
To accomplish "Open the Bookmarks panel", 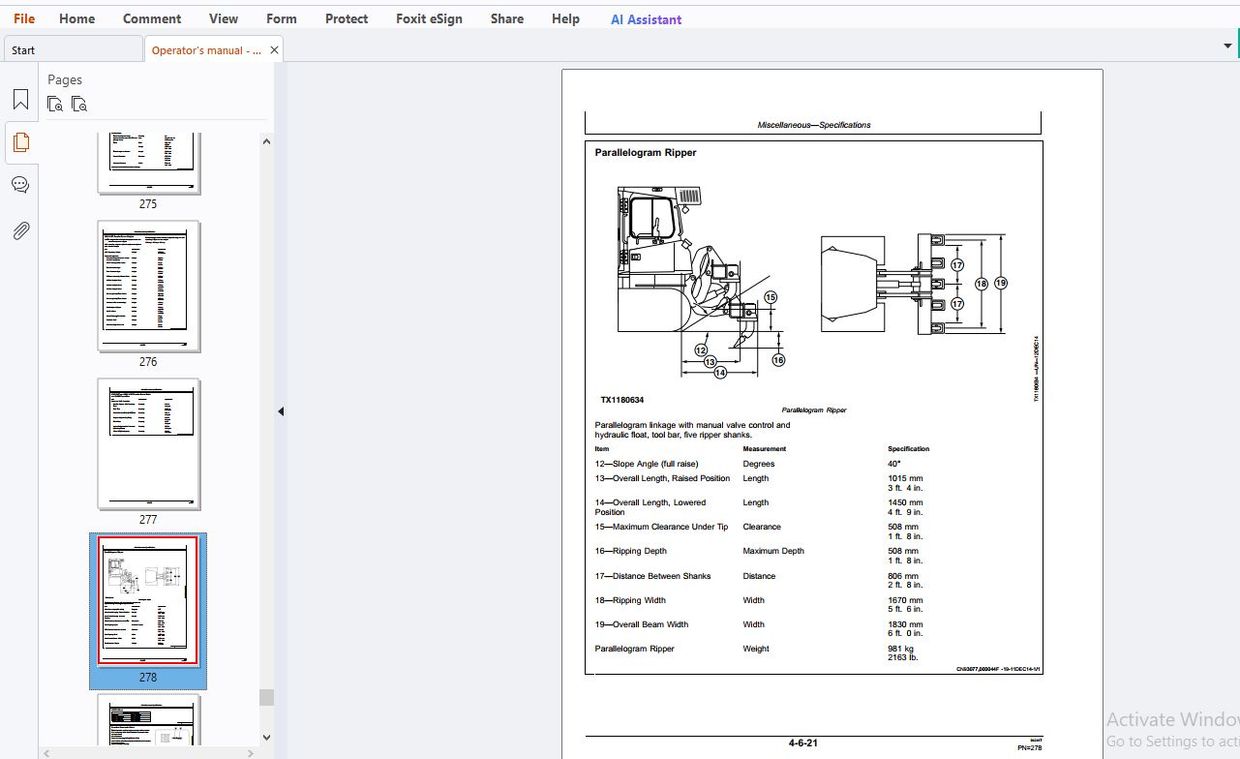I will pos(20,99).
